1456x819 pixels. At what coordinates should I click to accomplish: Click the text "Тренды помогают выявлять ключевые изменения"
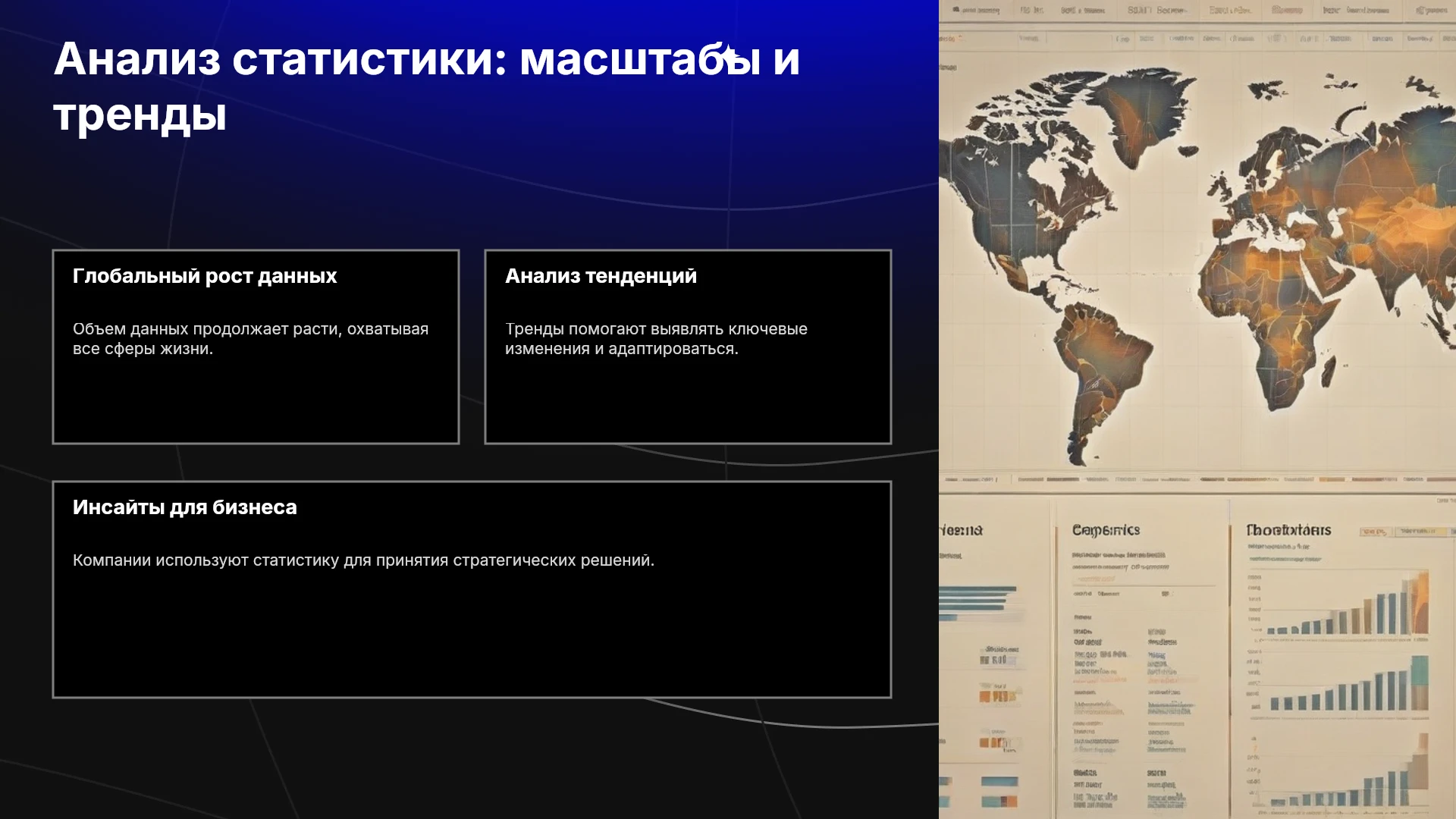click(x=656, y=339)
